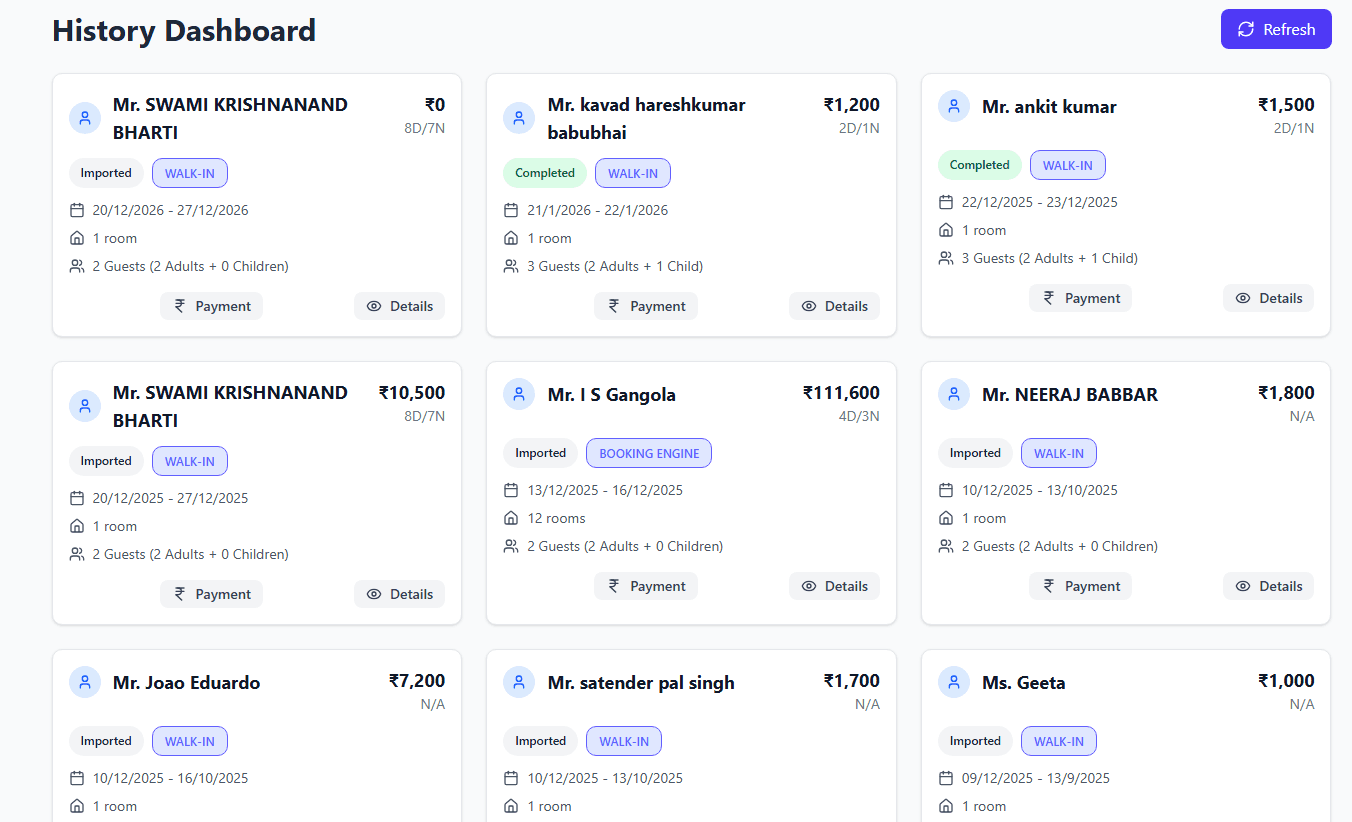Click the user avatar icon on Mr. ankit kumar's card
The image size is (1352, 822).
pyautogui.click(x=954, y=106)
